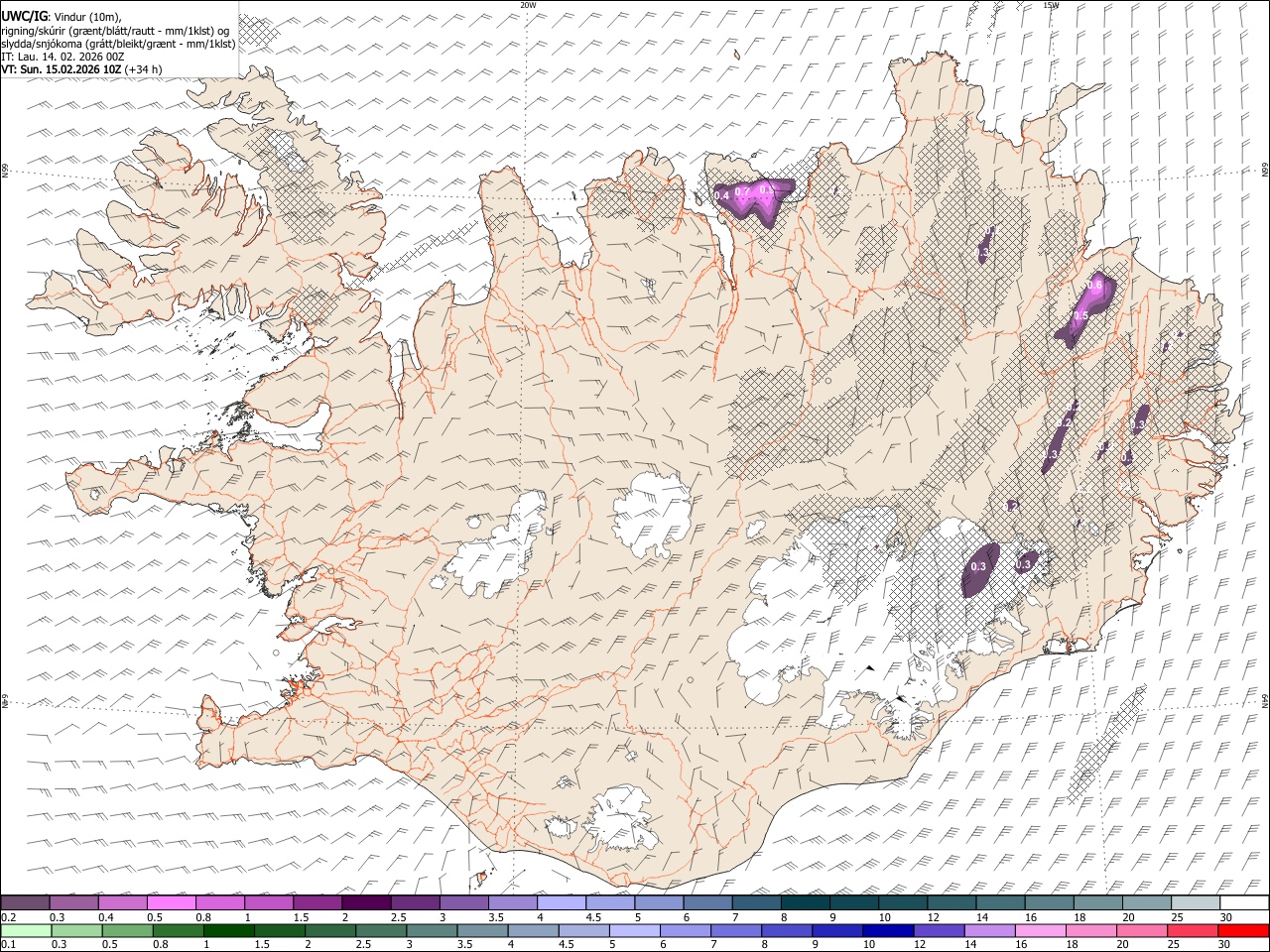Click the '0.3' value on the large glacier patch

(x=978, y=566)
